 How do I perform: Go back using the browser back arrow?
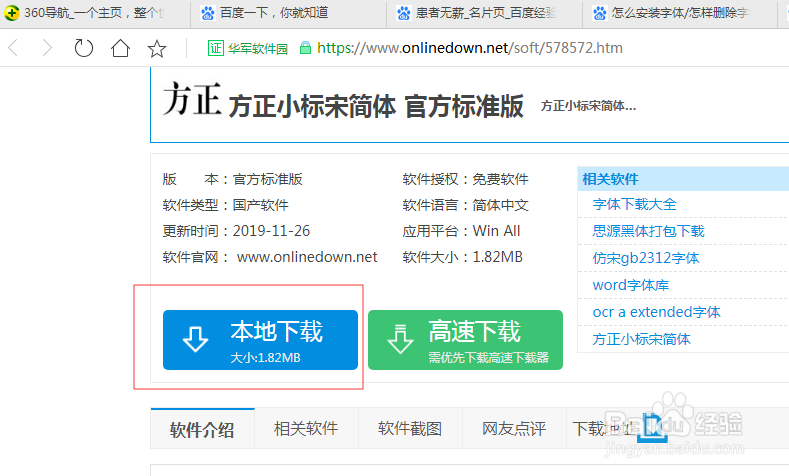(14, 48)
